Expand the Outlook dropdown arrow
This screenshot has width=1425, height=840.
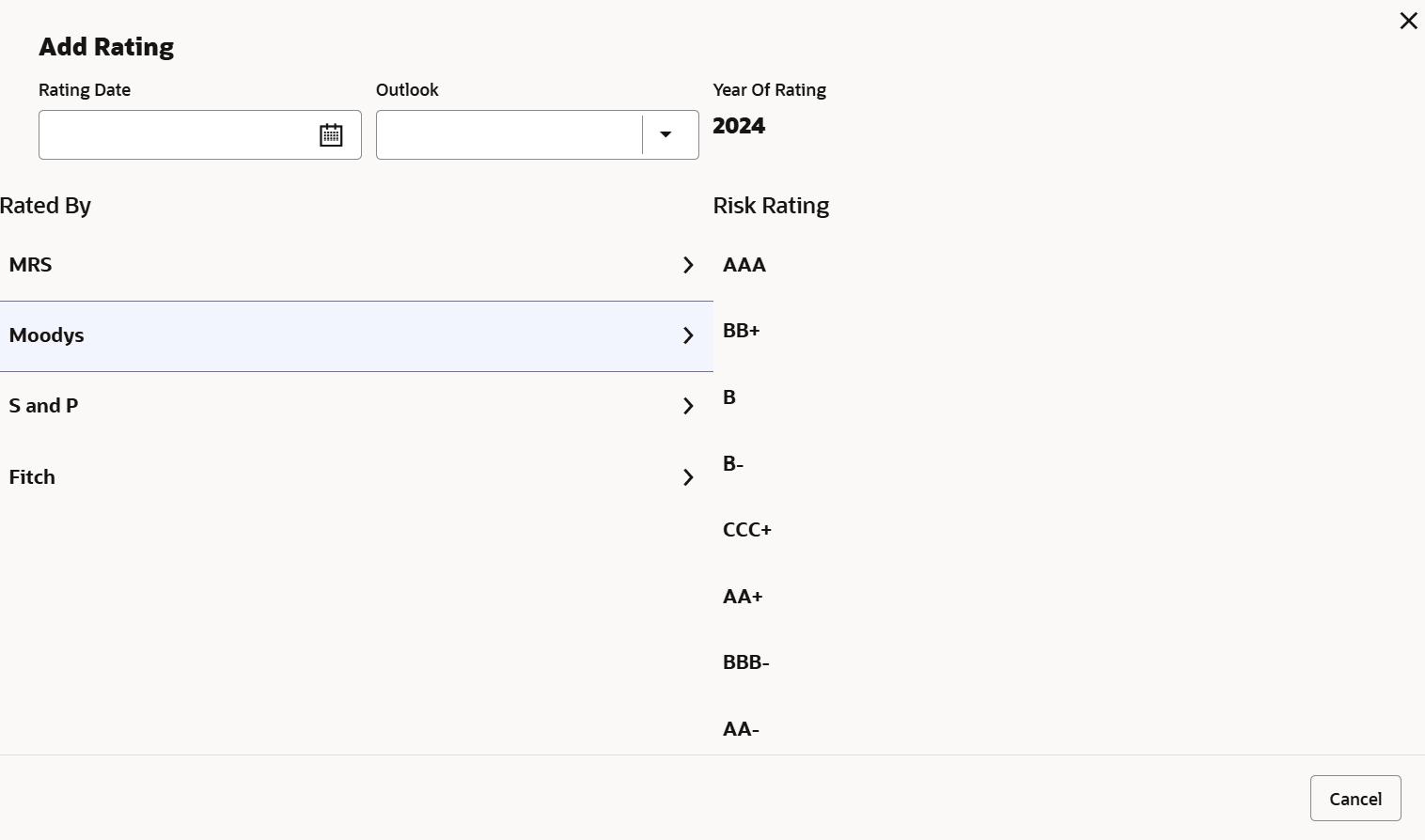pyautogui.click(x=666, y=135)
